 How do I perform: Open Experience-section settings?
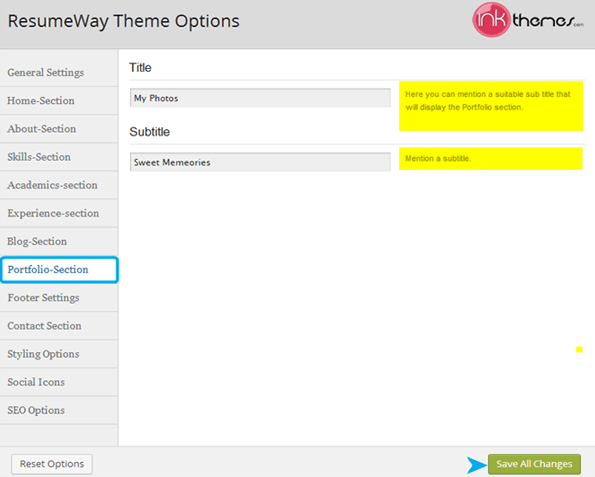(59, 213)
